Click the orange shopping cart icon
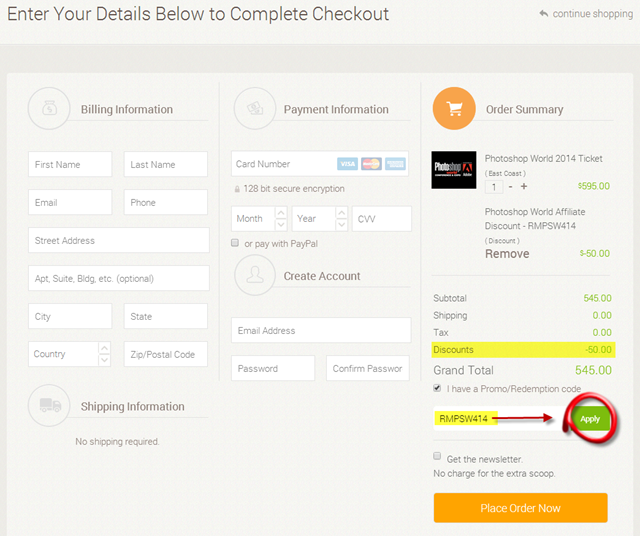 [454, 108]
